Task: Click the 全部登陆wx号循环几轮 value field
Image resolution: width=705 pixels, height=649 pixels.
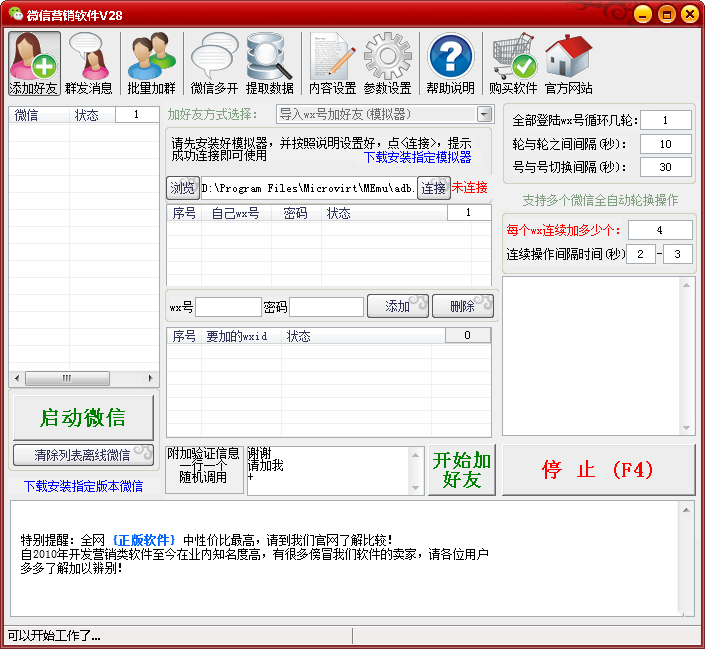Action: [666, 120]
